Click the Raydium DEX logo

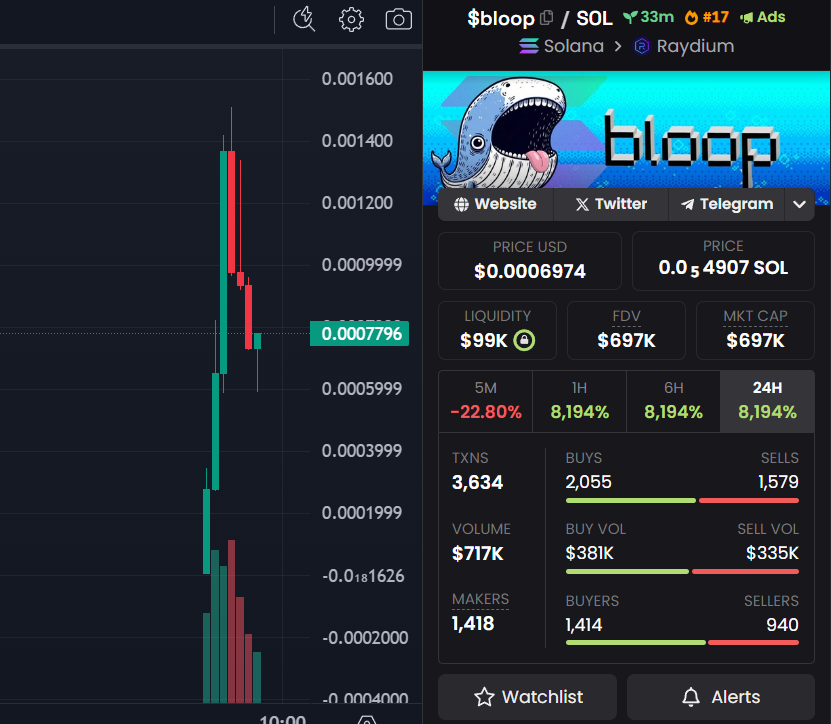(642, 46)
